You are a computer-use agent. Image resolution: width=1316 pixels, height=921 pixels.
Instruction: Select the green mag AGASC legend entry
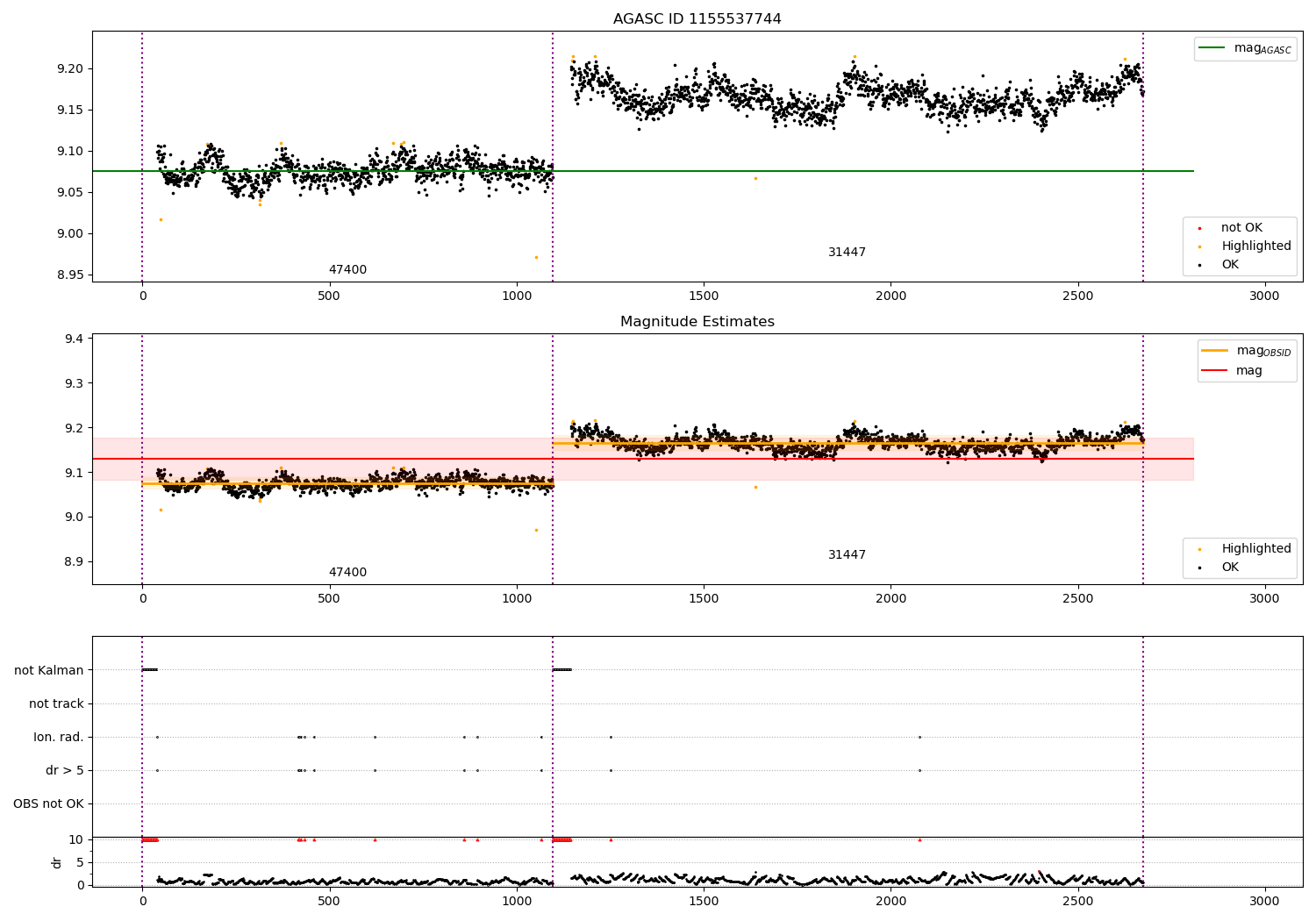[x=1245, y=48]
